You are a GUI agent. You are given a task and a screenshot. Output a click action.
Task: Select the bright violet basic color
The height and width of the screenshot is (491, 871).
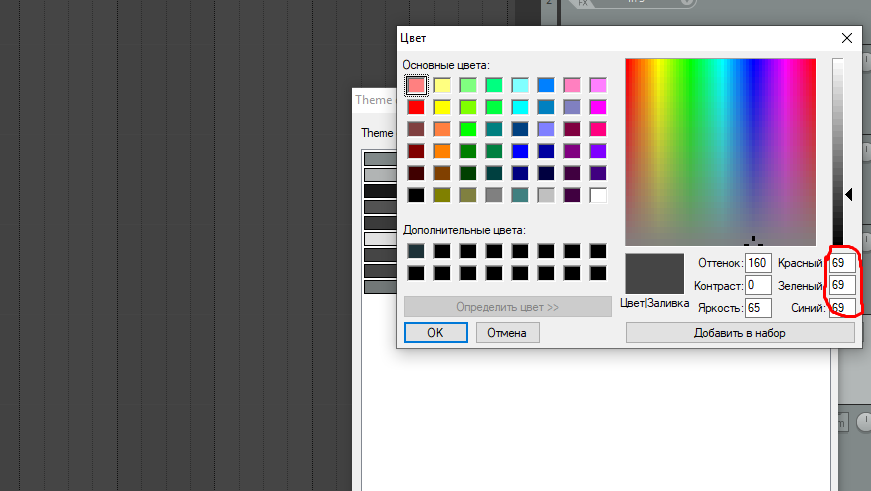coord(598,151)
